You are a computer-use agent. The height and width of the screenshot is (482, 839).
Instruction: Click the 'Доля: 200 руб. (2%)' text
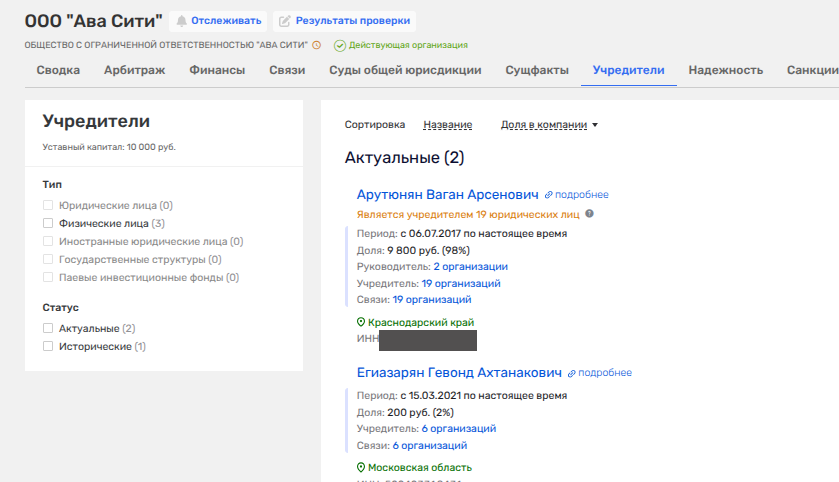tap(405, 412)
